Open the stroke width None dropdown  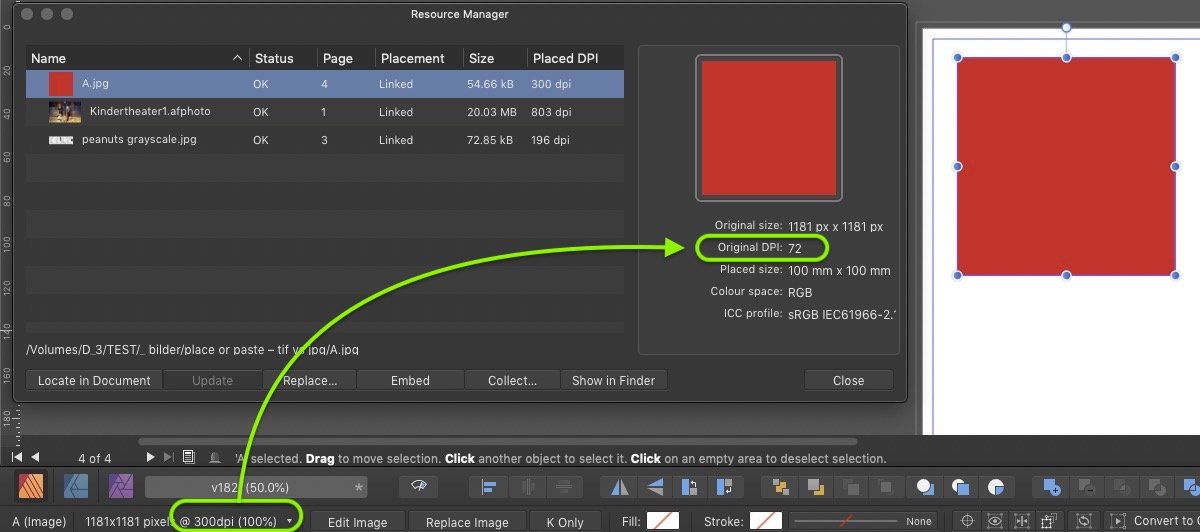[862, 521]
